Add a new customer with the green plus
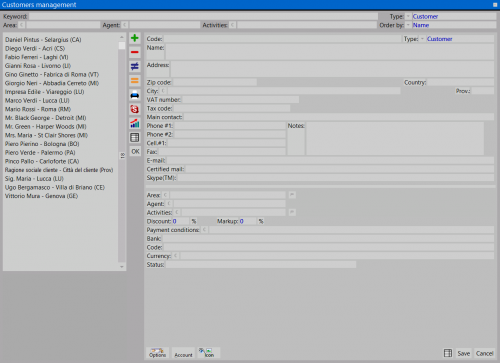This screenshot has width=500, height=363. click(x=135, y=38)
